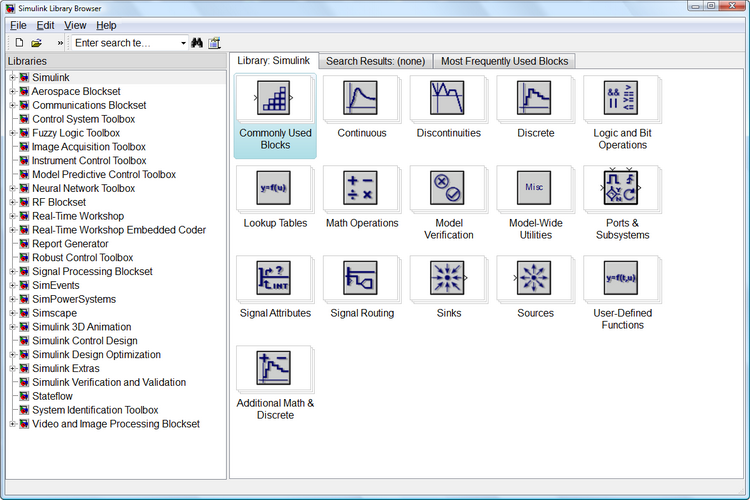Select Image Acquisition Toolbox in tree

point(89,147)
